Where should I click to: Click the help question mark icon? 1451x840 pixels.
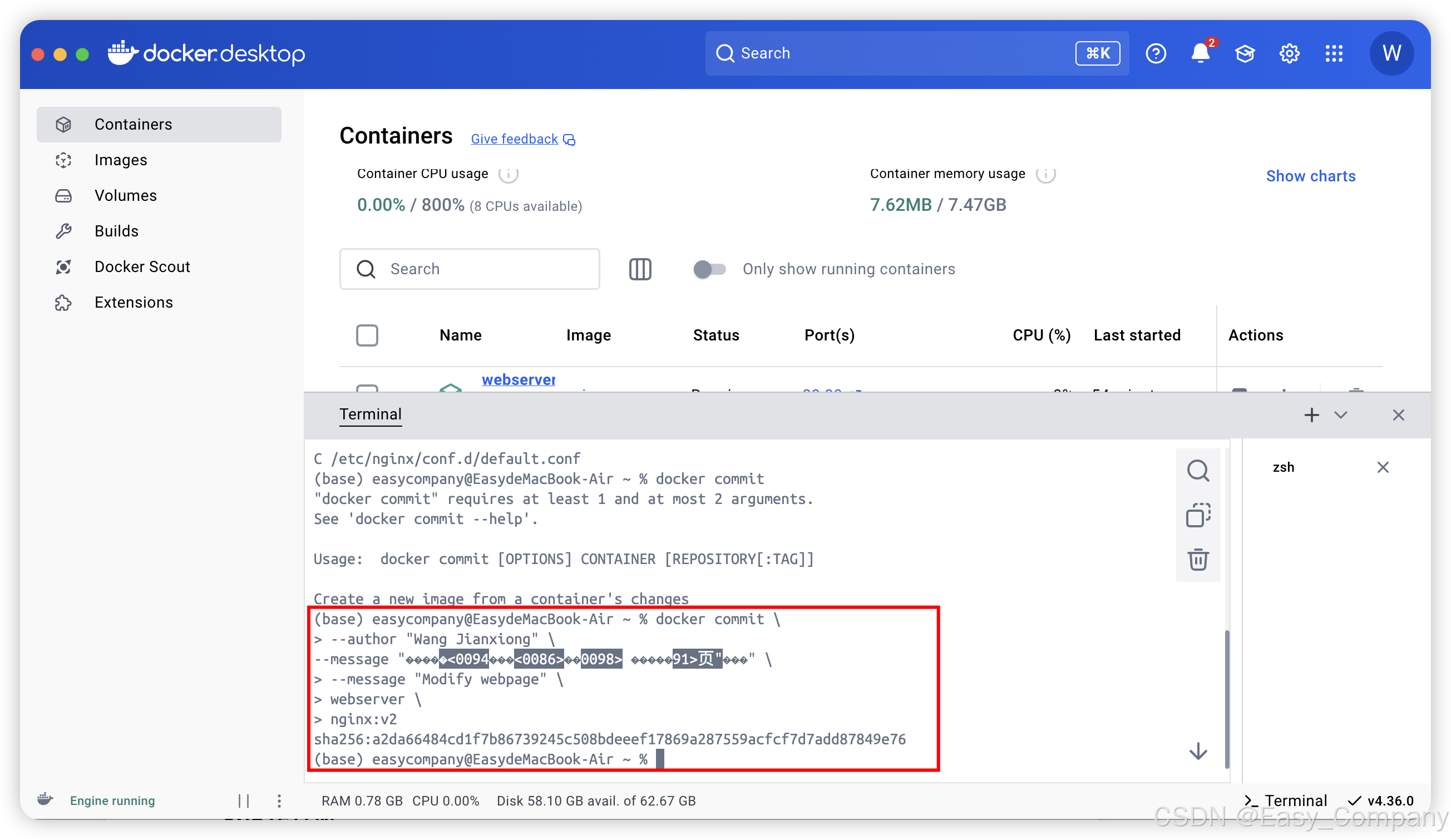pyautogui.click(x=1156, y=53)
